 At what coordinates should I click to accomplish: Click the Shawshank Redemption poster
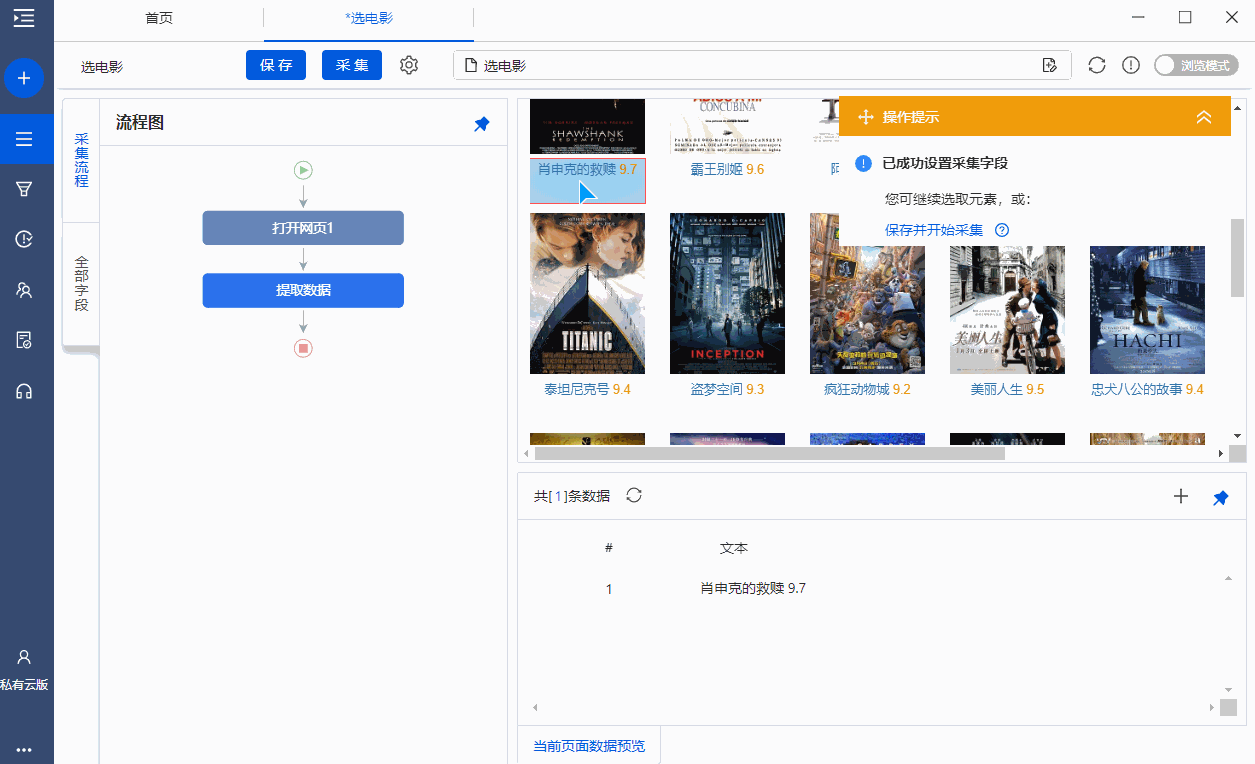[587, 126]
